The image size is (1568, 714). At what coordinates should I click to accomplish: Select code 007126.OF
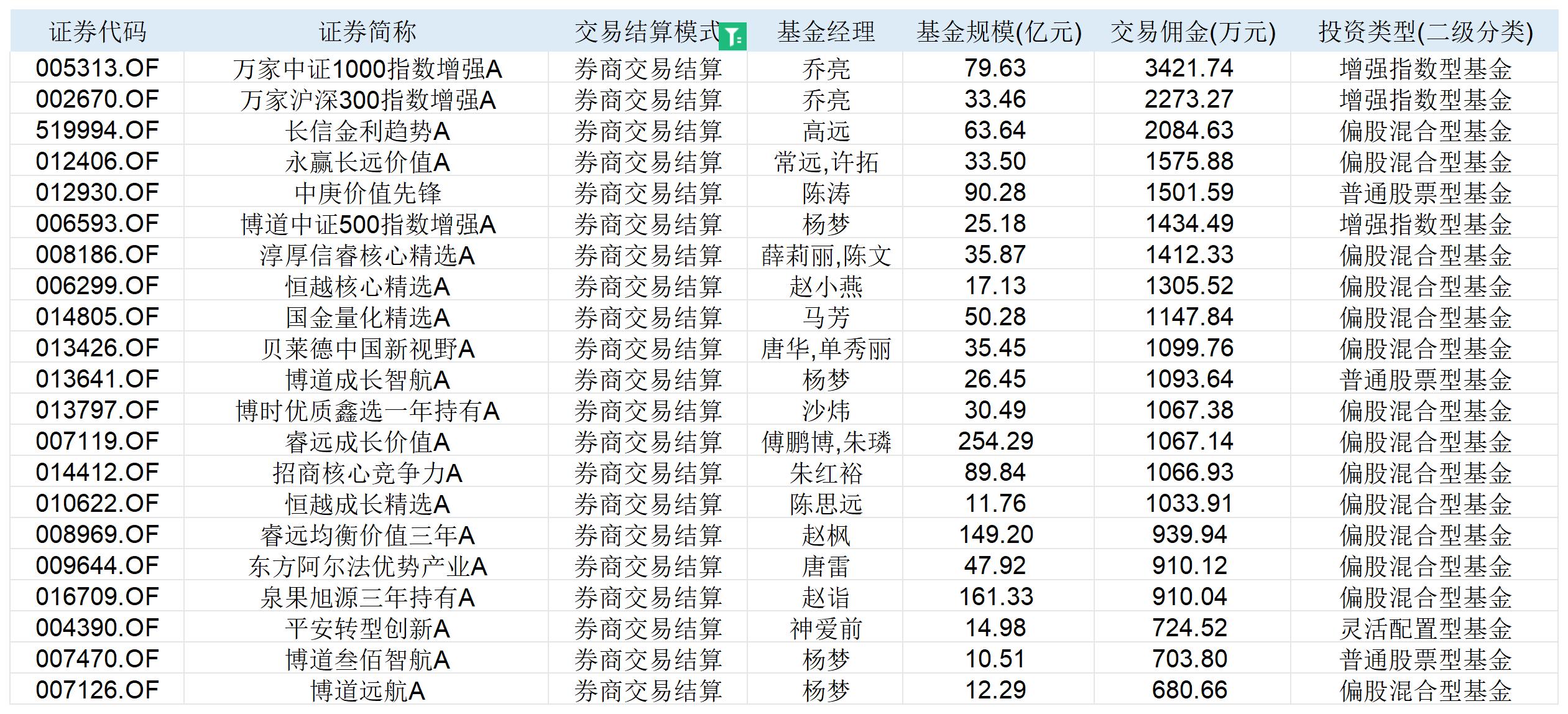[x=98, y=690]
